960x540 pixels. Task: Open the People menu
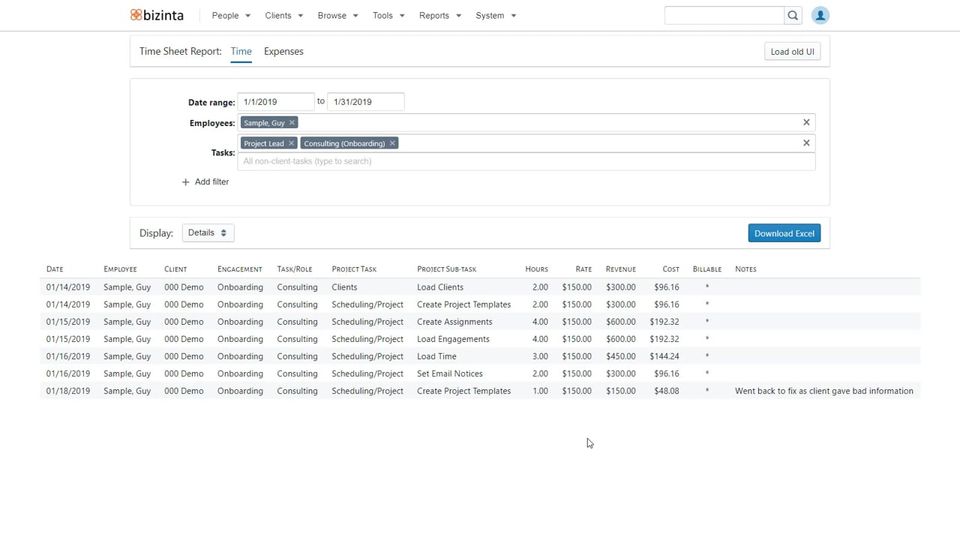(x=231, y=15)
